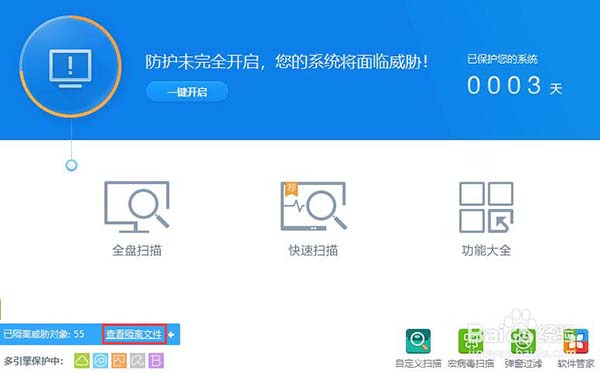Open 宏病毒扫描 macro virus scan

[471, 341]
